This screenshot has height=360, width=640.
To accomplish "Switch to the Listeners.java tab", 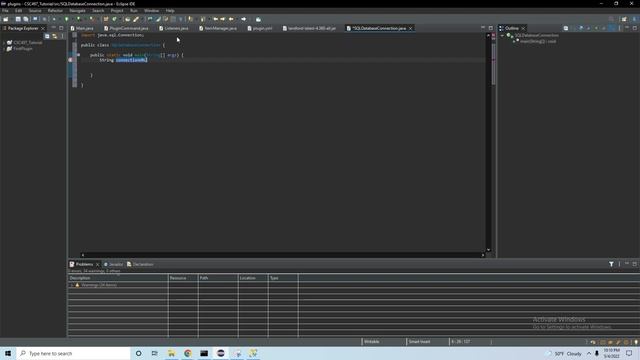I will click(174, 28).
